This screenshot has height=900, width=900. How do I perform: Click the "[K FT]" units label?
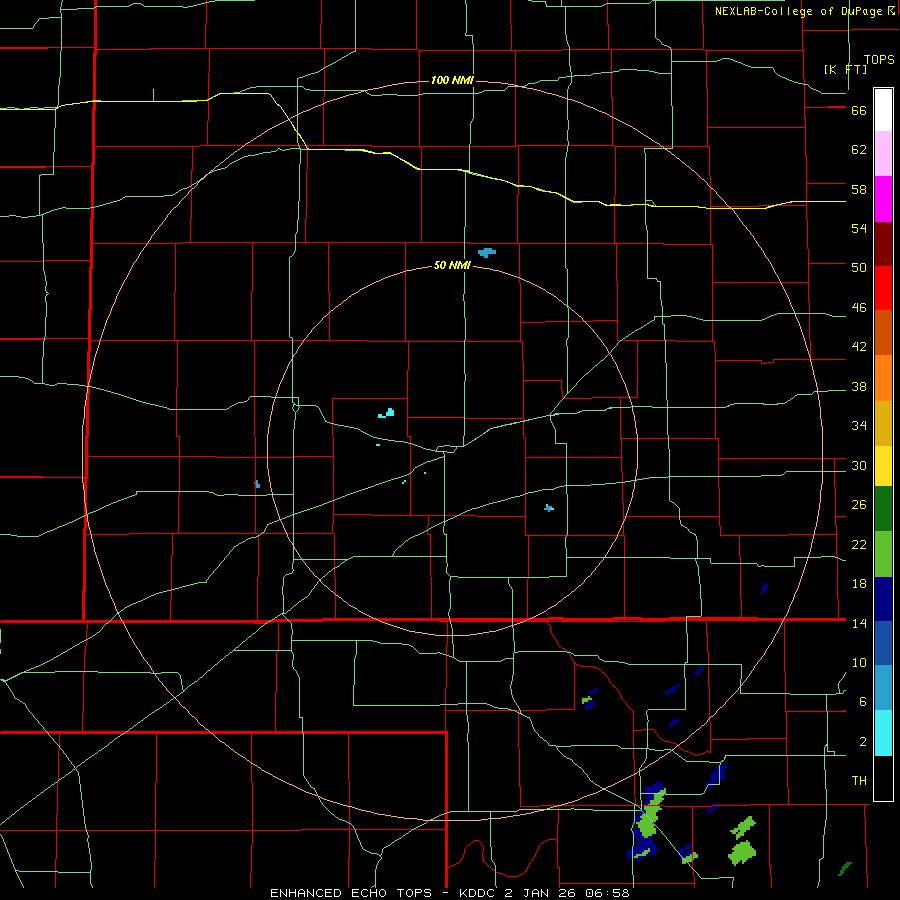(845, 69)
